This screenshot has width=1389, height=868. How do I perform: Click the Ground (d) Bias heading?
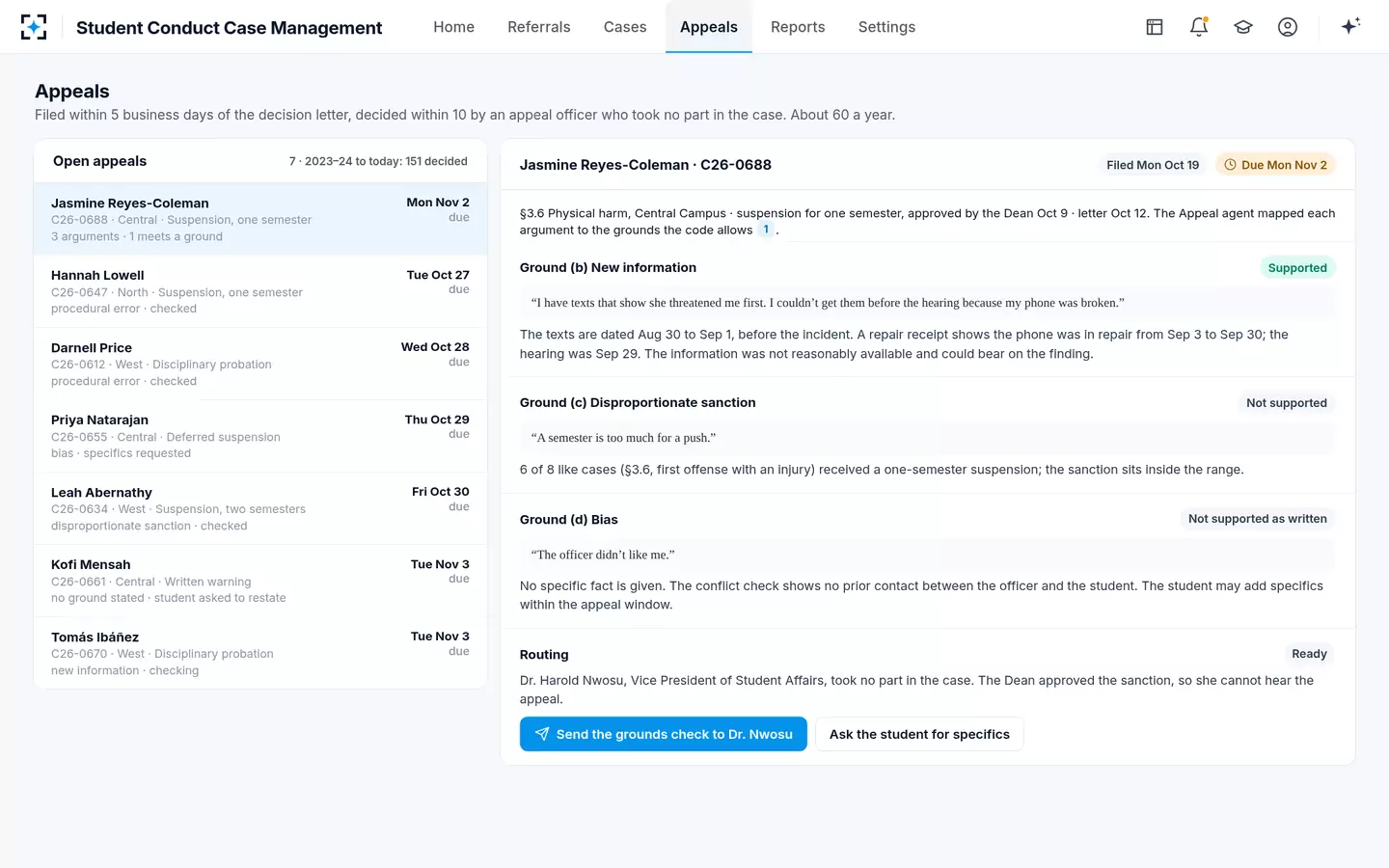click(569, 520)
